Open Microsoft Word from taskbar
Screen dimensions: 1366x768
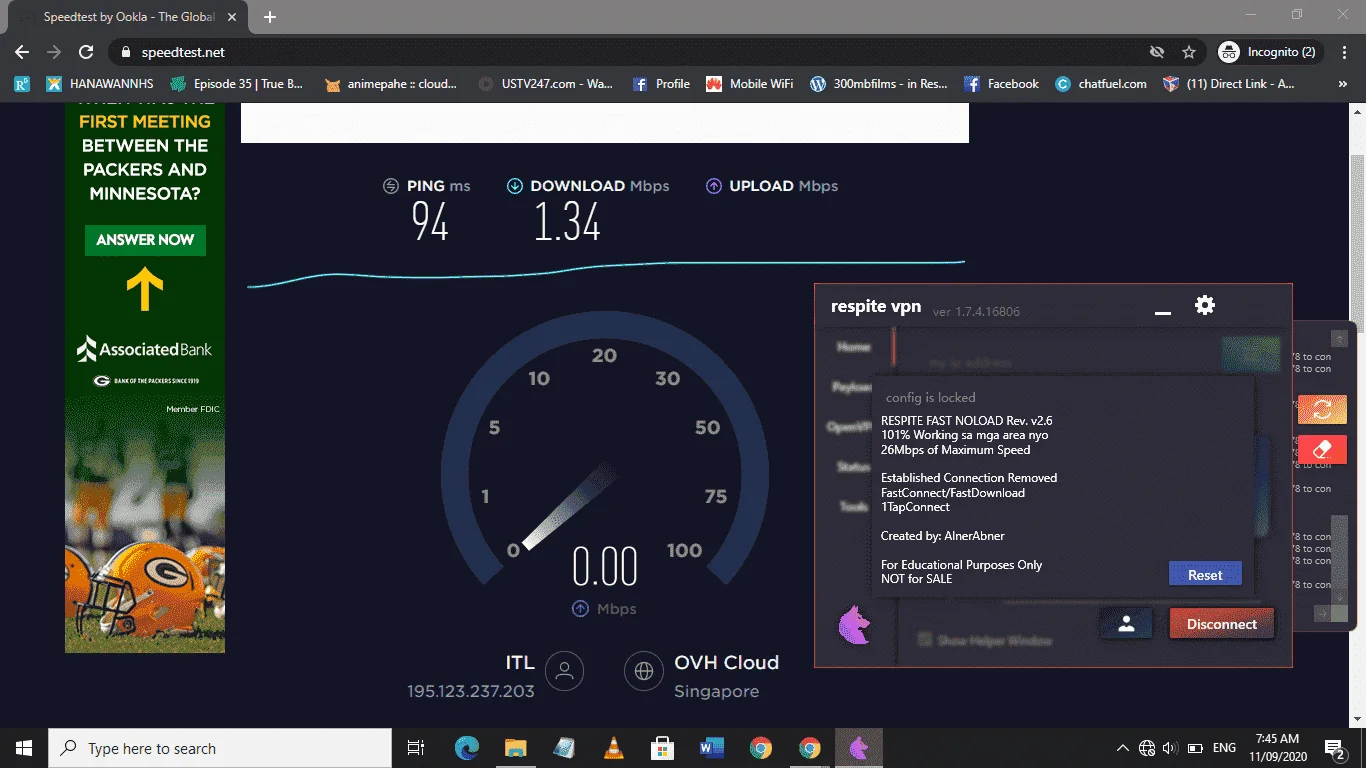tap(712, 748)
